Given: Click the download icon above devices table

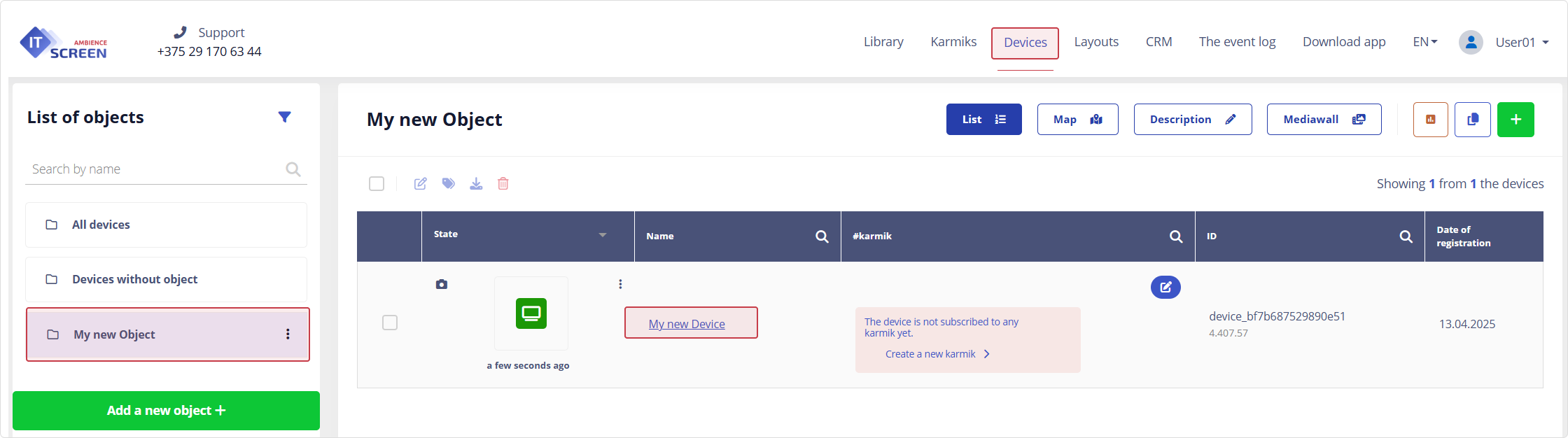Looking at the screenshot, I should (476, 184).
